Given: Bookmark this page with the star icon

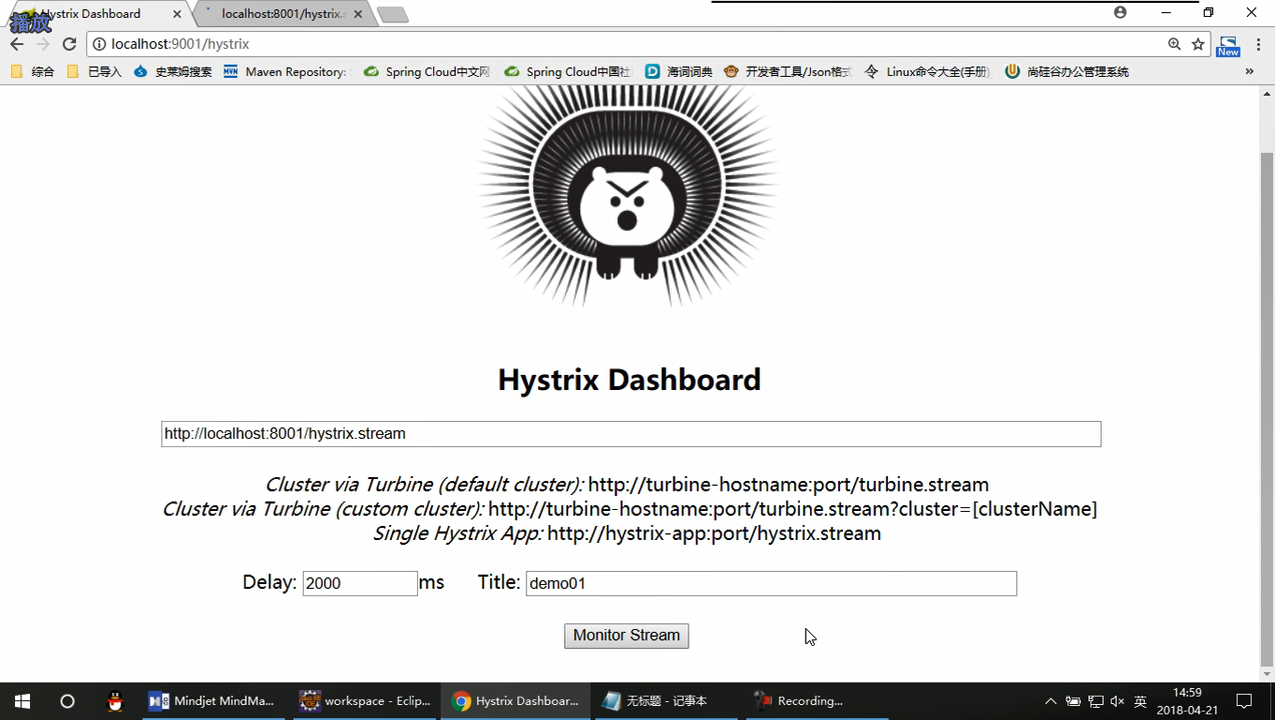Looking at the screenshot, I should 1198,44.
